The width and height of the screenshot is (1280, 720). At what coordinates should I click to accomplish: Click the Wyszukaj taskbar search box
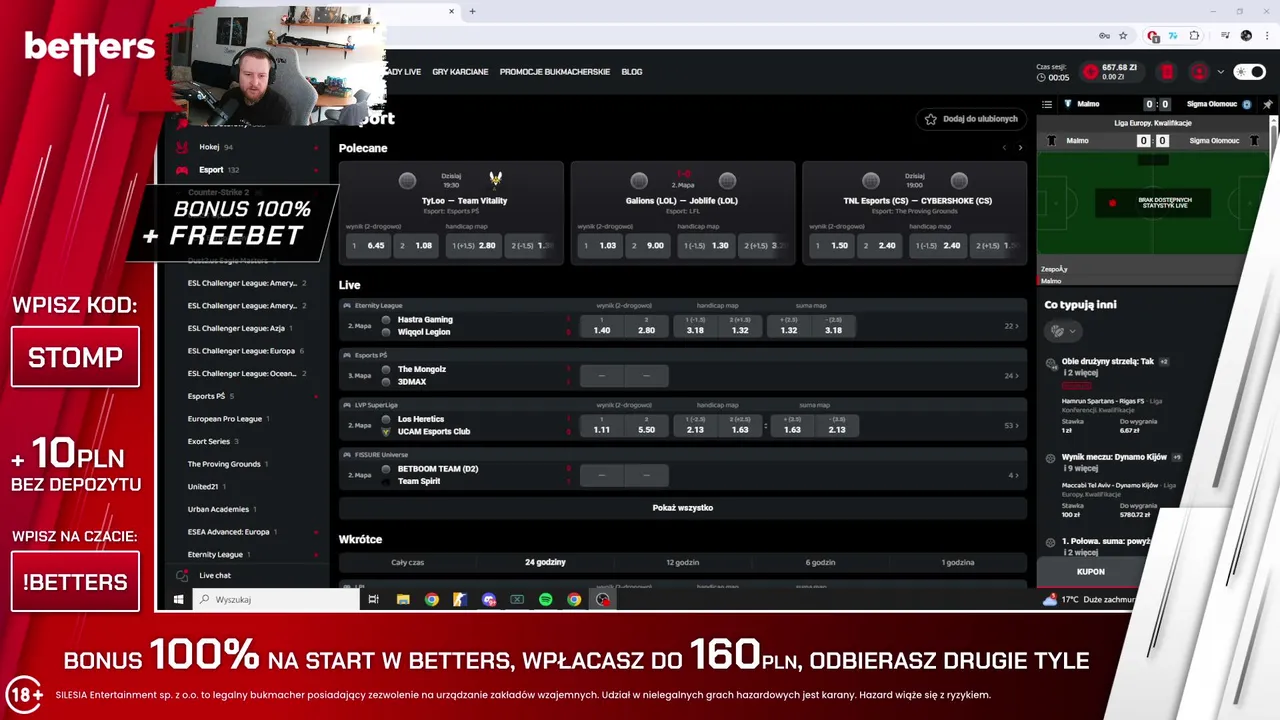pos(276,599)
